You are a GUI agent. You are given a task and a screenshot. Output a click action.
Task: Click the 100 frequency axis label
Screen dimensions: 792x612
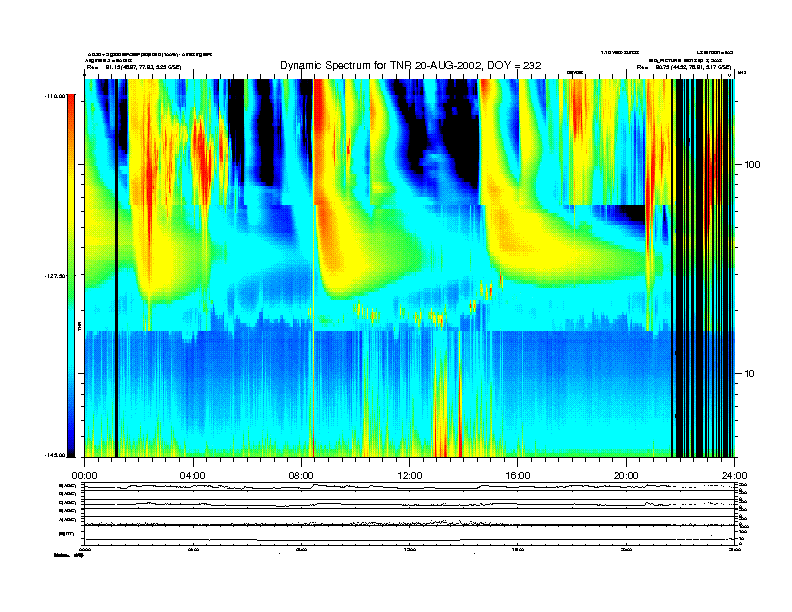pos(753,165)
